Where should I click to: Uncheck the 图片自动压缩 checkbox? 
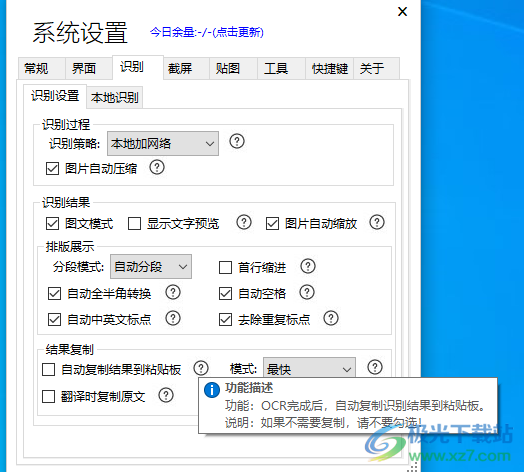click(52, 168)
